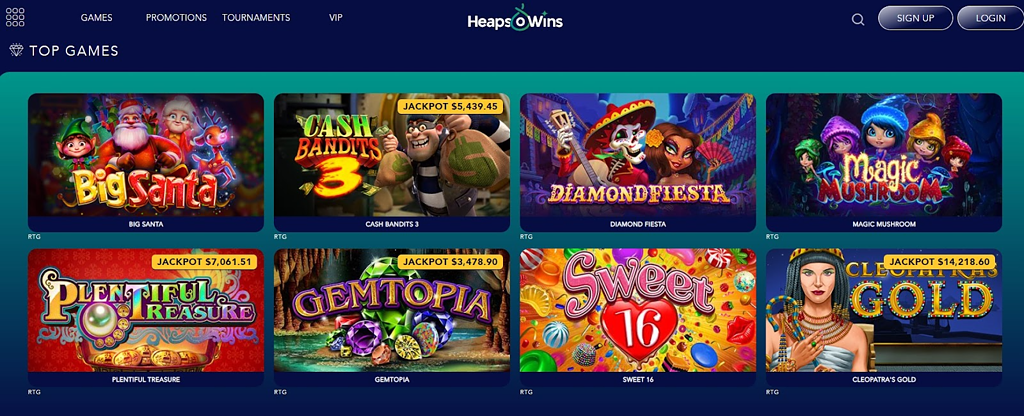Open the Cleopatra's Gold game thumbnail
This screenshot has height=416, width=1024.
point(884,310)
